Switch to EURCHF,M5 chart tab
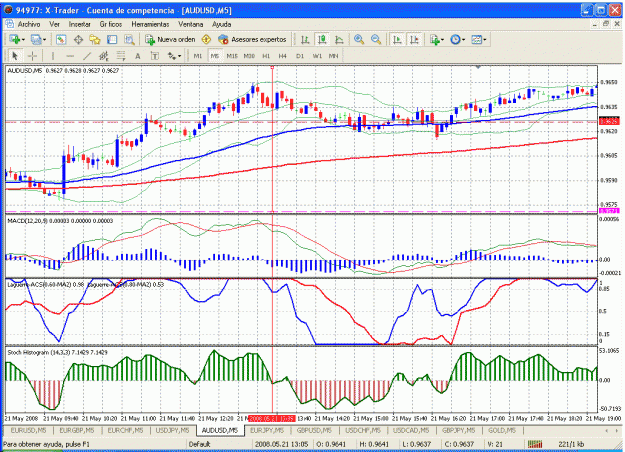625x452 pixels. pos(125,430)
